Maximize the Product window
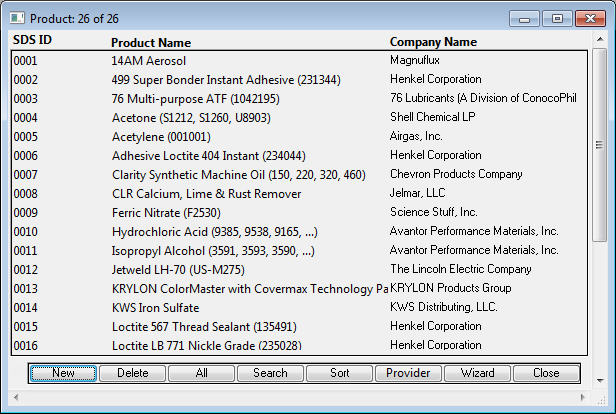Image resolution: width=616 pixels, height=414 pixels. tap(556, 18)
